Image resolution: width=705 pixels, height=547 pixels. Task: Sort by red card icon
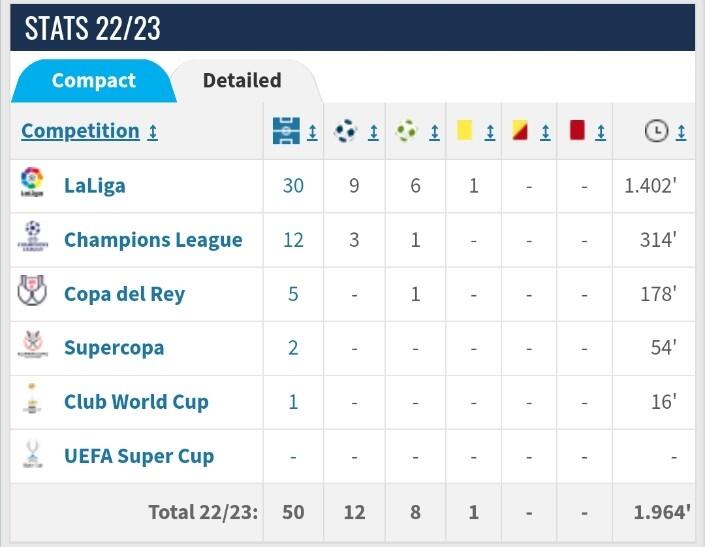(x=577, y=131)
